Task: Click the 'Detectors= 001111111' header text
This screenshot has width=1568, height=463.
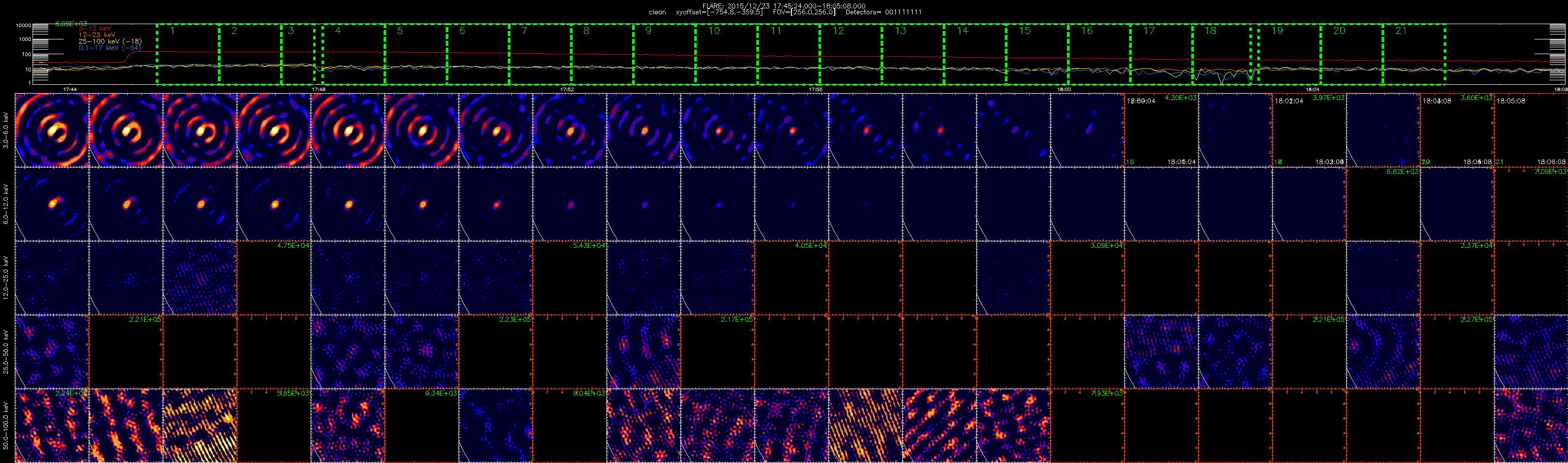Action: click(884, 12)
